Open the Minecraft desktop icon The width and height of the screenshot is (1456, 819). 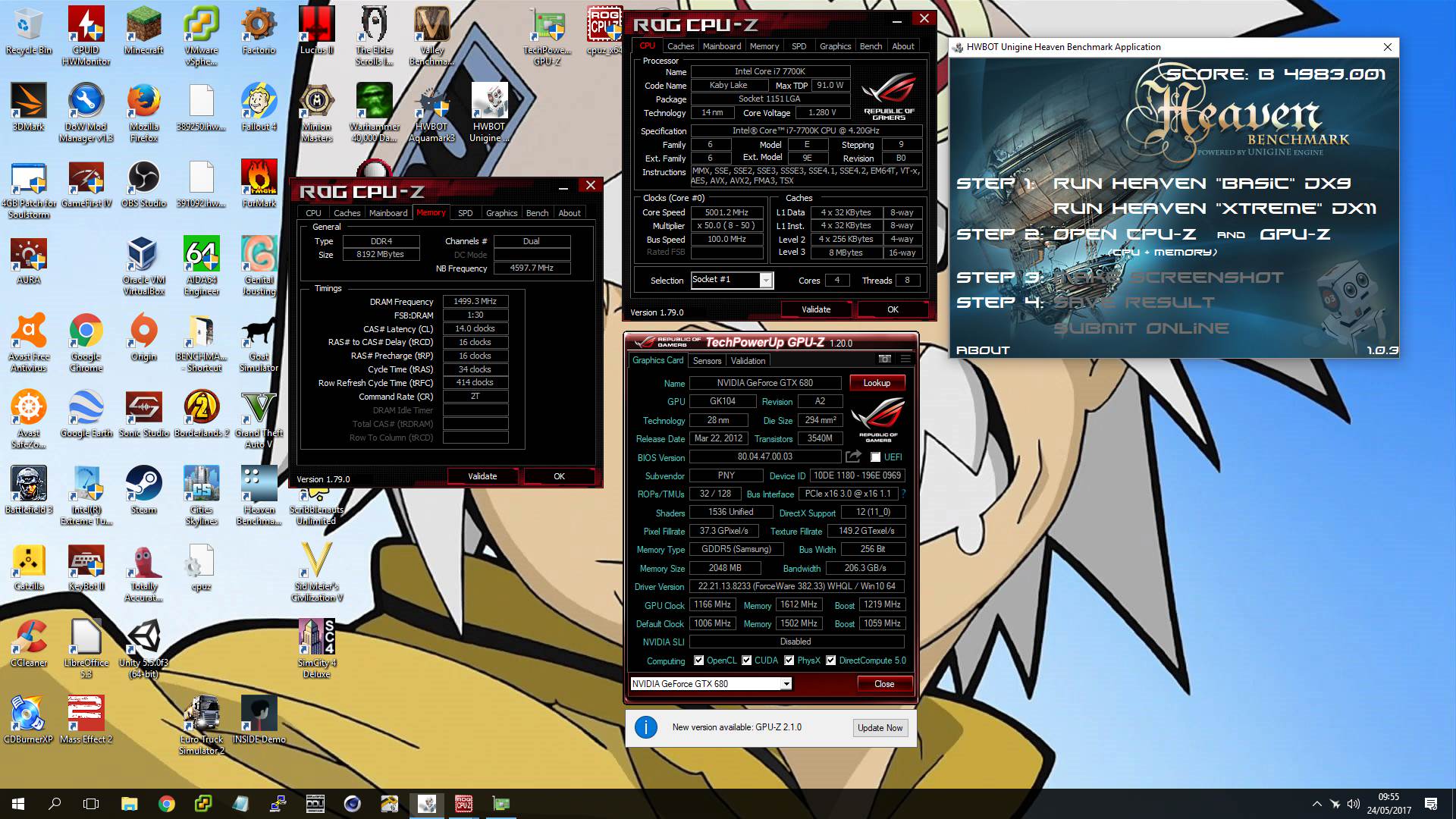143,30
